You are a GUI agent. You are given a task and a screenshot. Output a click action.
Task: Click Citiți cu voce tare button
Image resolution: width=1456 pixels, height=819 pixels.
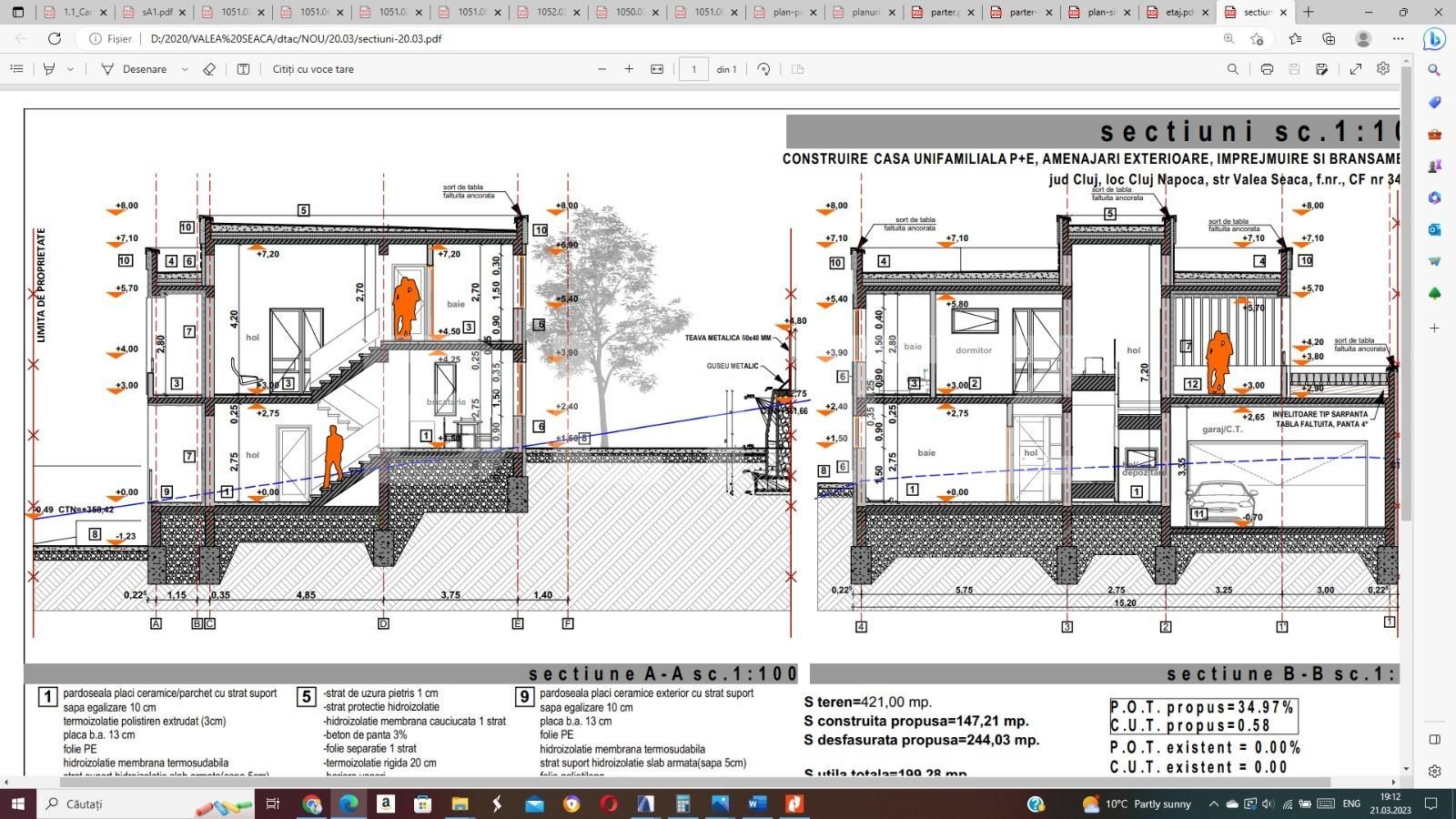click(313, 69)
